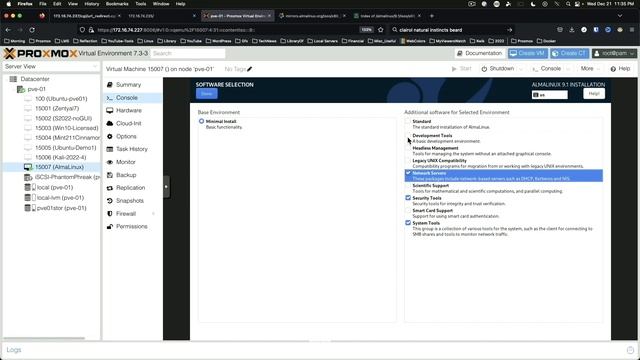The width and height of the screenshot is (640, 360).
Task: Check the Headless Management group
Action: [408, 148]
